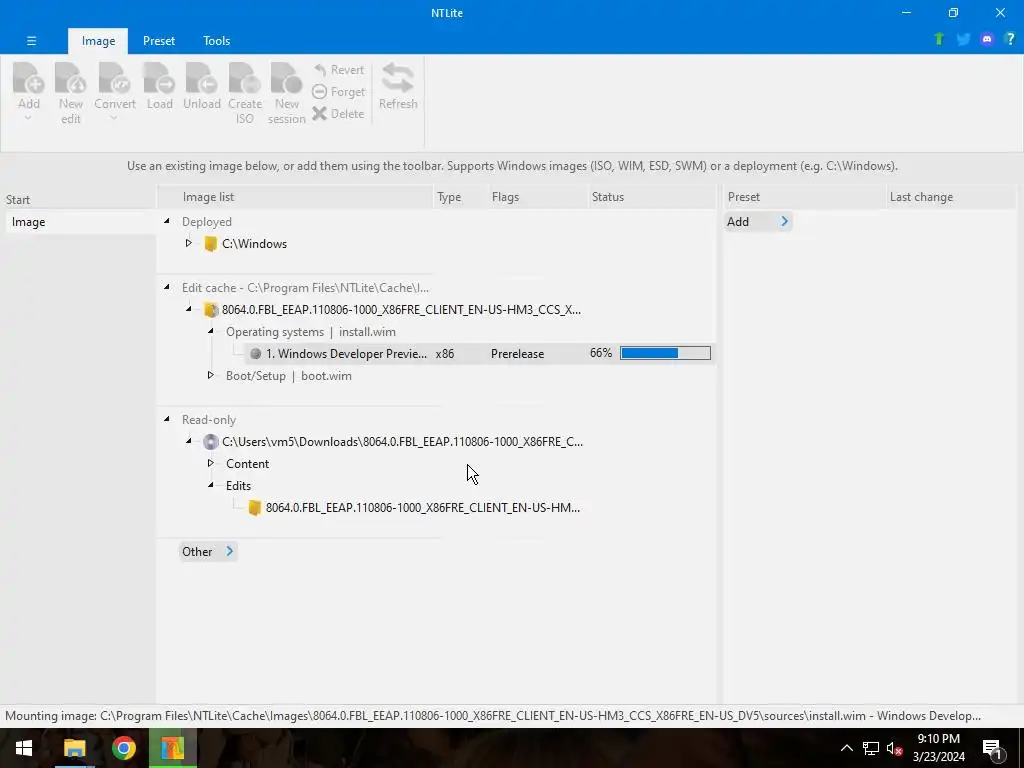
Task: Collapse the Deployed group
Action: [x=167, y=221]
